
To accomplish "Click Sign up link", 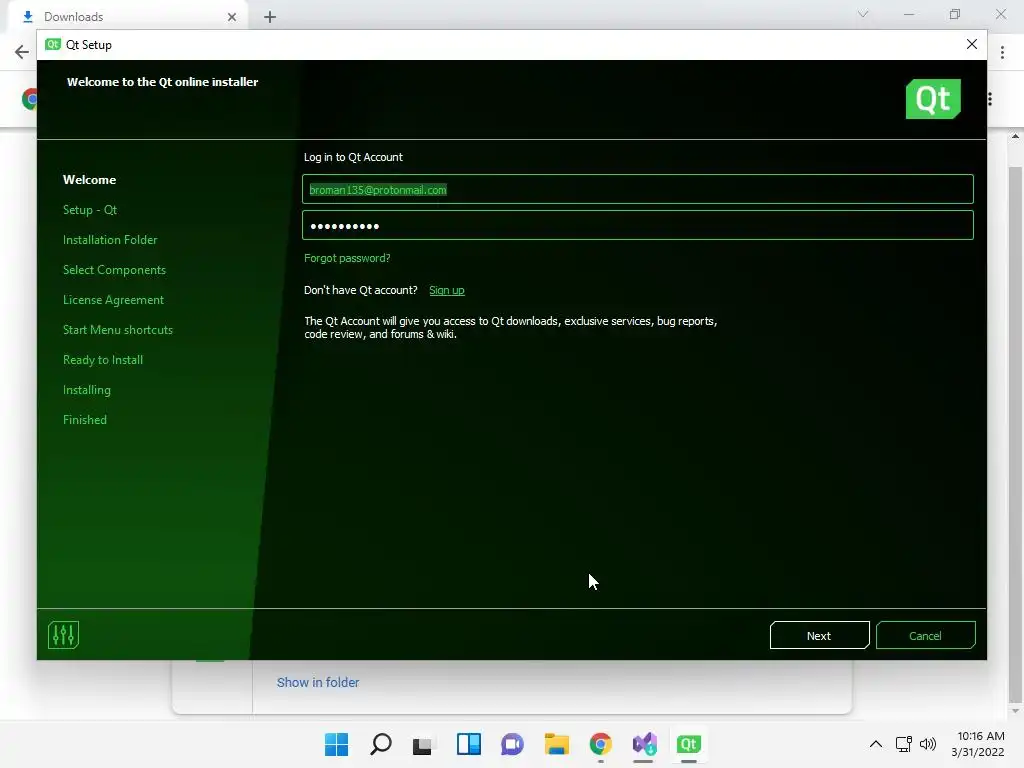I will pos(447,290).
